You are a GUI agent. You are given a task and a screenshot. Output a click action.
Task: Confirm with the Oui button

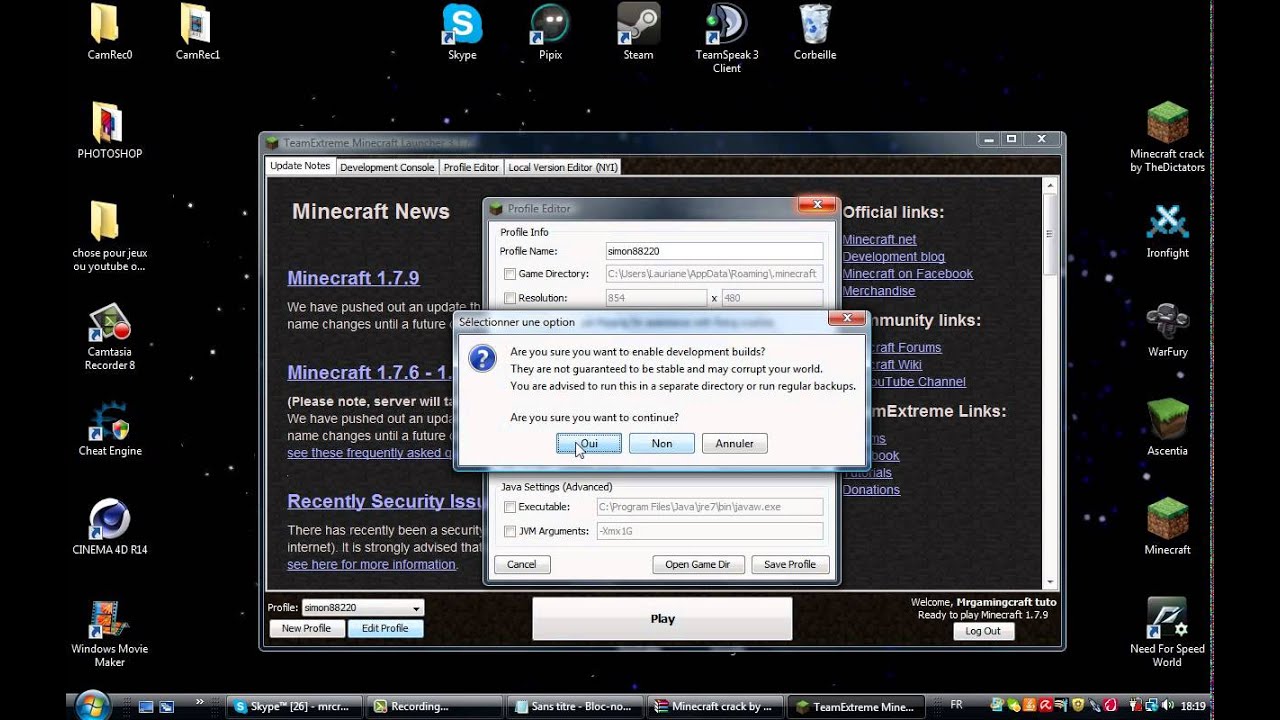pyautogui.click(x=589, y=443)
